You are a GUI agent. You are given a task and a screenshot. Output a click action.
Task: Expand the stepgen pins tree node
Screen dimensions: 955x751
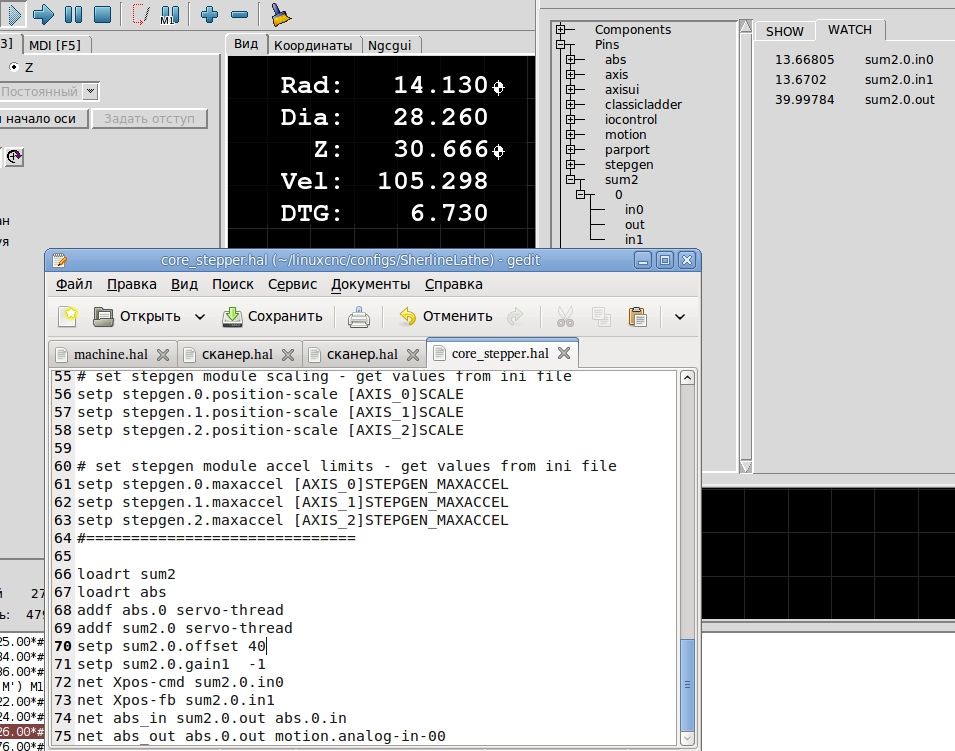coord(570,165)
